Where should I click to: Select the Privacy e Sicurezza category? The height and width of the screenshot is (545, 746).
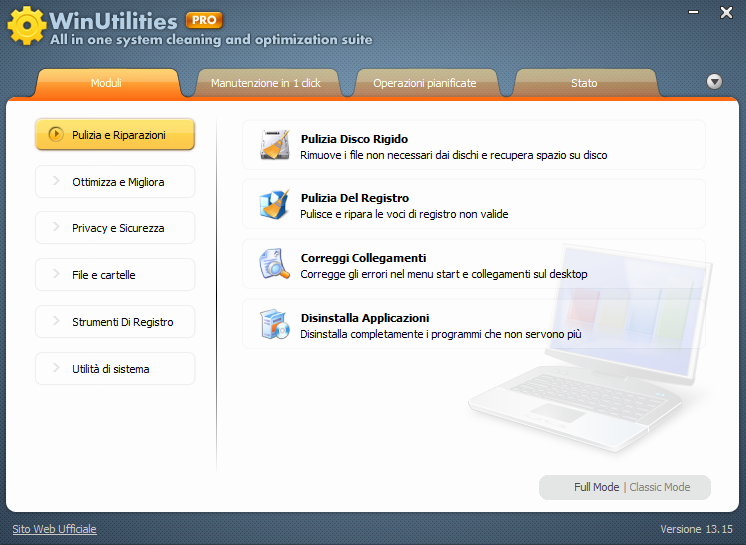click(x=115, y=228)
